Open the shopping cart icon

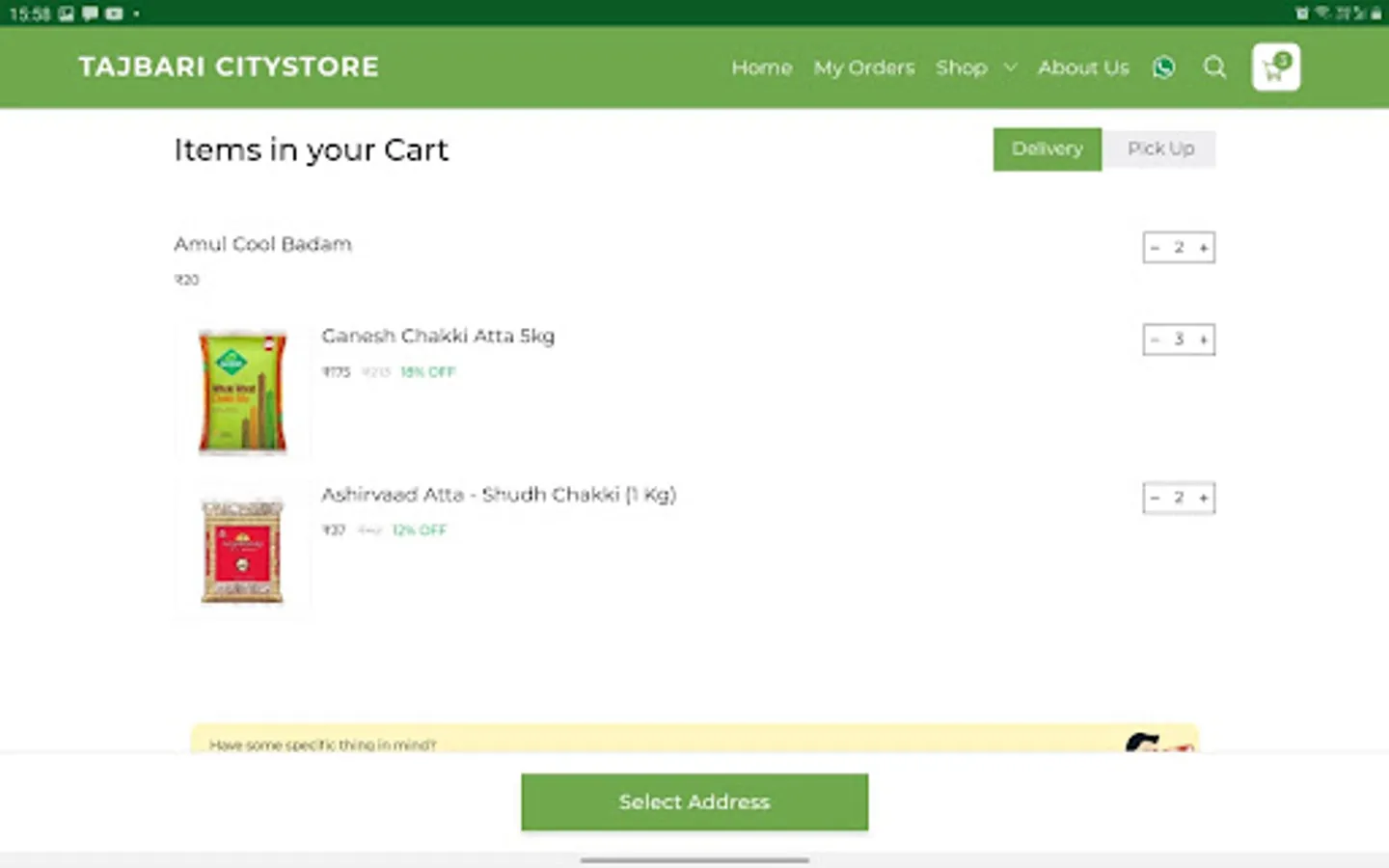pos(1276,68)
